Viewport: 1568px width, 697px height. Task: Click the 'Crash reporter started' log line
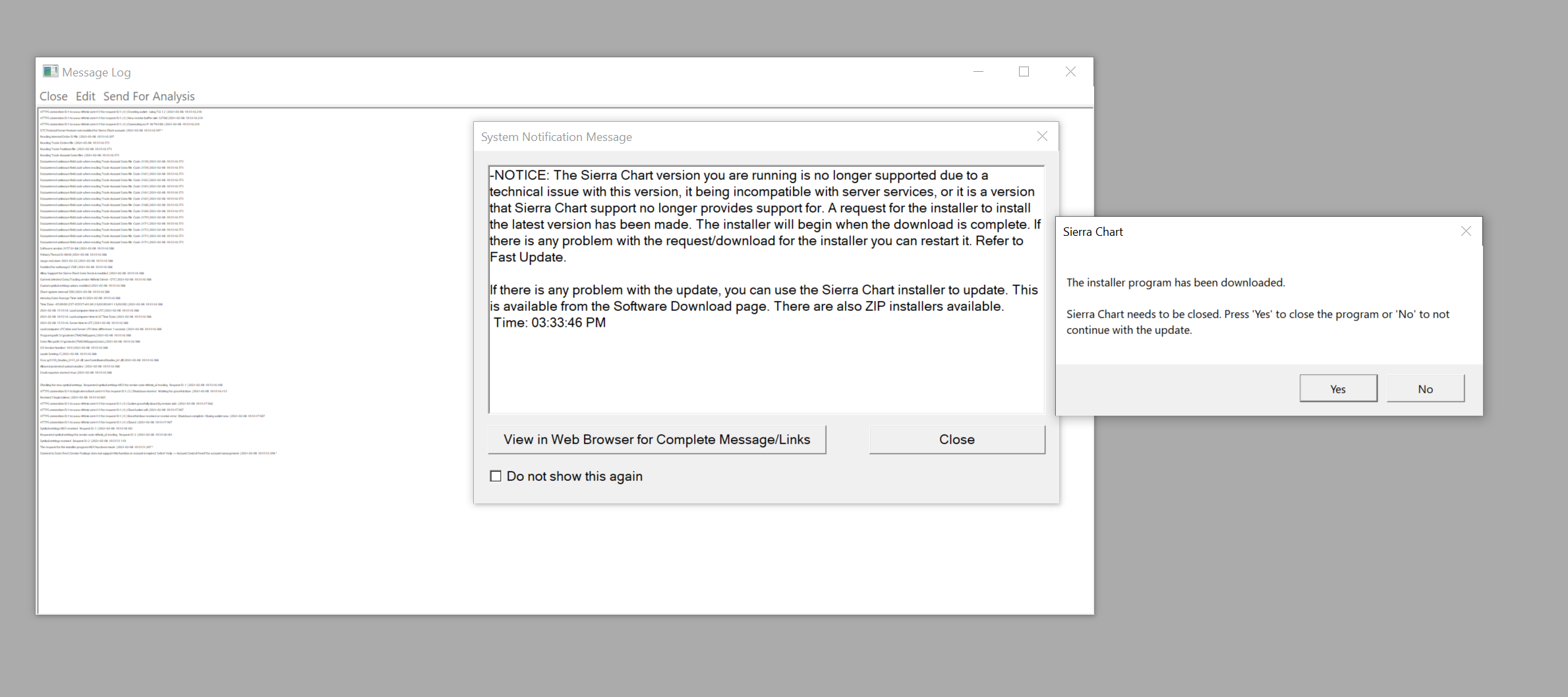coord(76,373)
